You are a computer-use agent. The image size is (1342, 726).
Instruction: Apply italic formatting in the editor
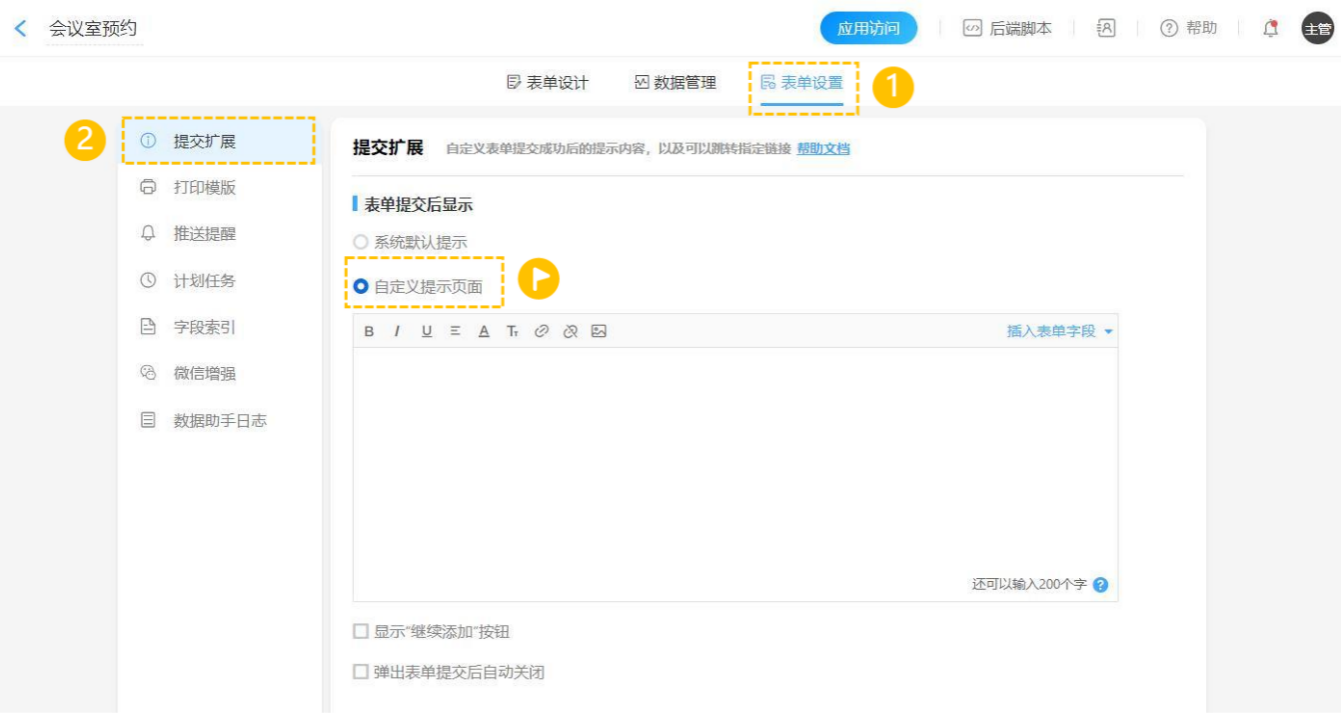click(397, 331)
